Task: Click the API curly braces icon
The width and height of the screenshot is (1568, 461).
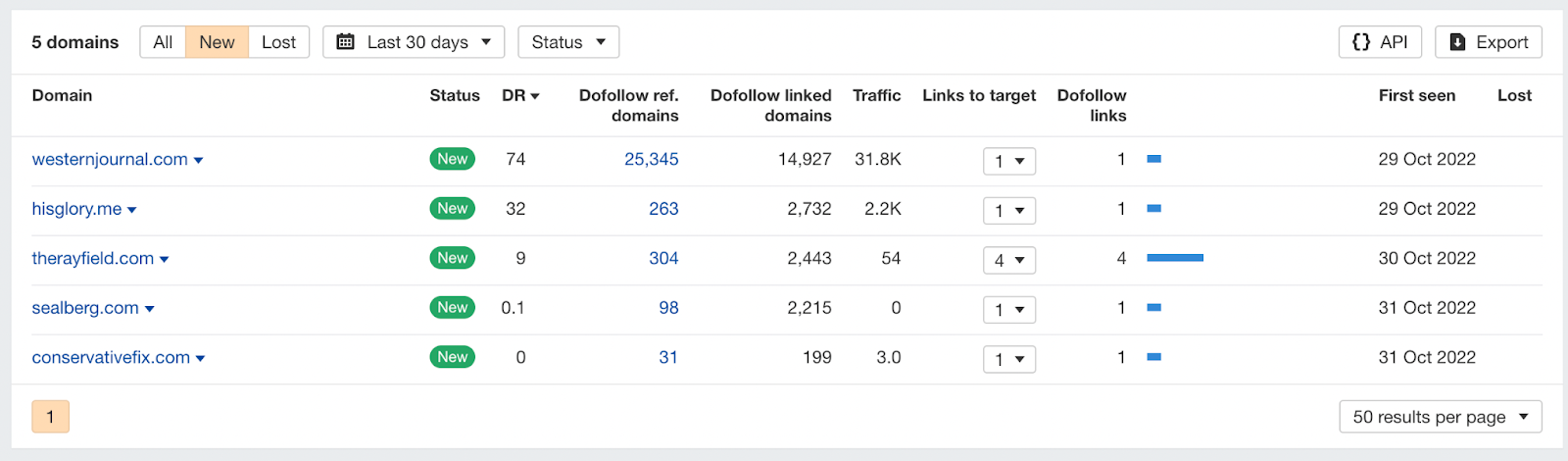Action: pyautogui.click(x=1361, y=42)
